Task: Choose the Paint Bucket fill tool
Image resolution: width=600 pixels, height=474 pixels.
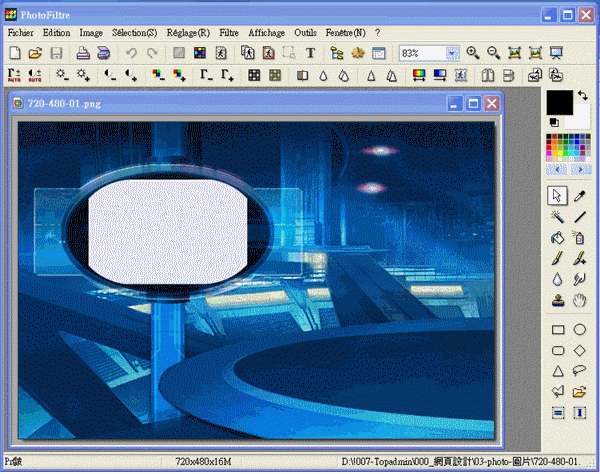Action: point(558,237)
